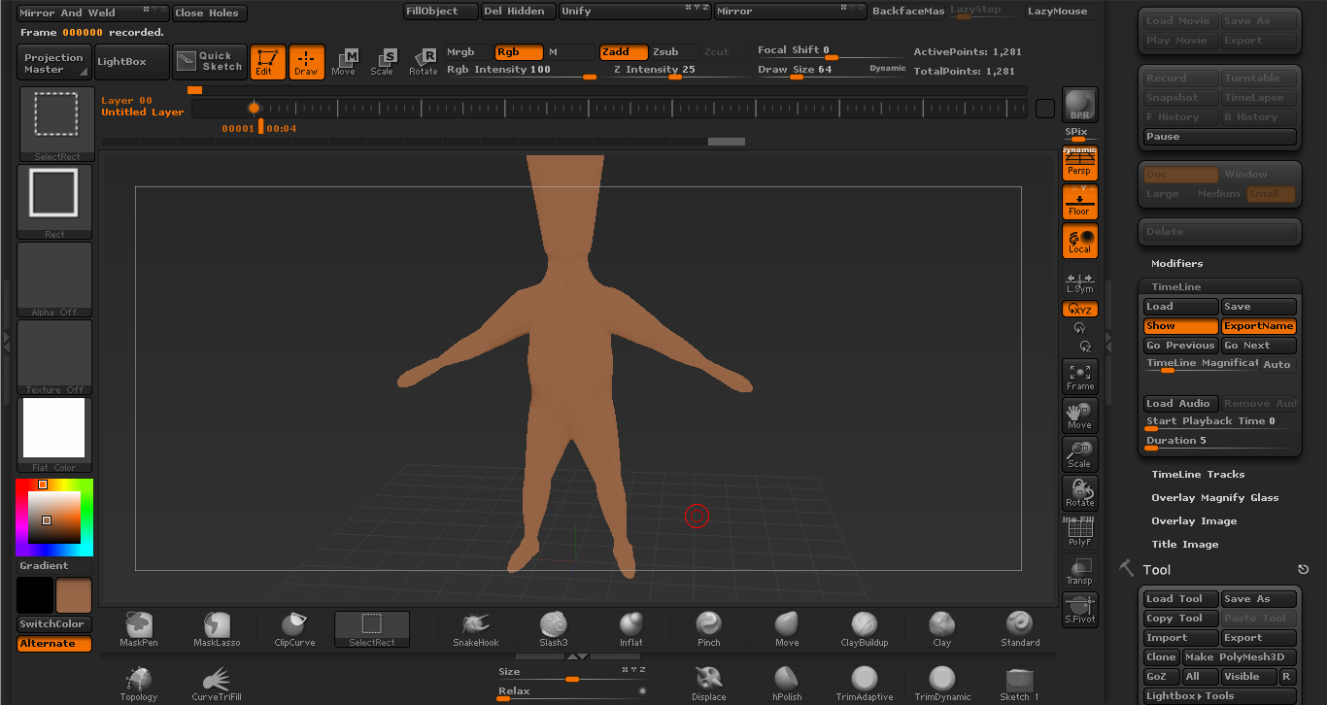This screenshot has width=1327, height=705.
Task: Select the SnakeHook brush
Action: pos(476,629)
